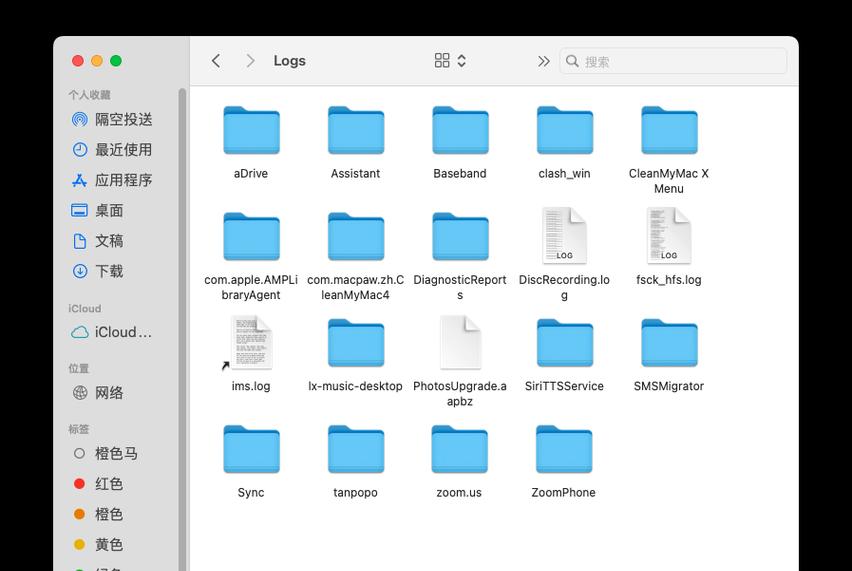Select the PhotosUpgrade.aapbz file
The width and height of the screenshot is (852, 571).
click(460, 342)
